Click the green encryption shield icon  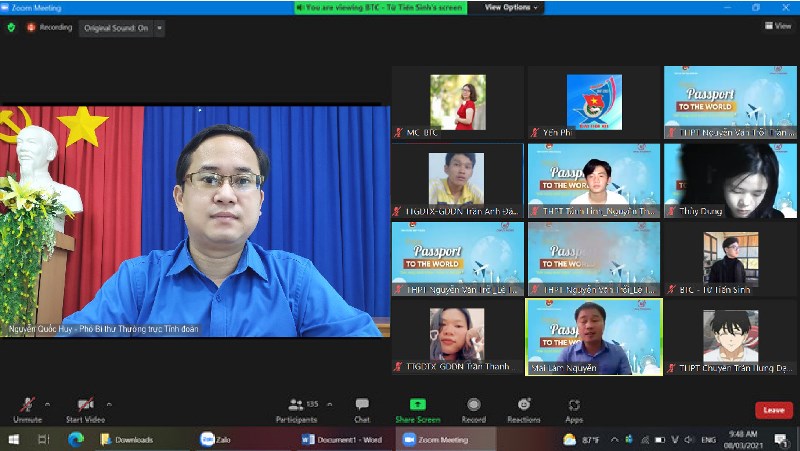click(x=11, y=27)
